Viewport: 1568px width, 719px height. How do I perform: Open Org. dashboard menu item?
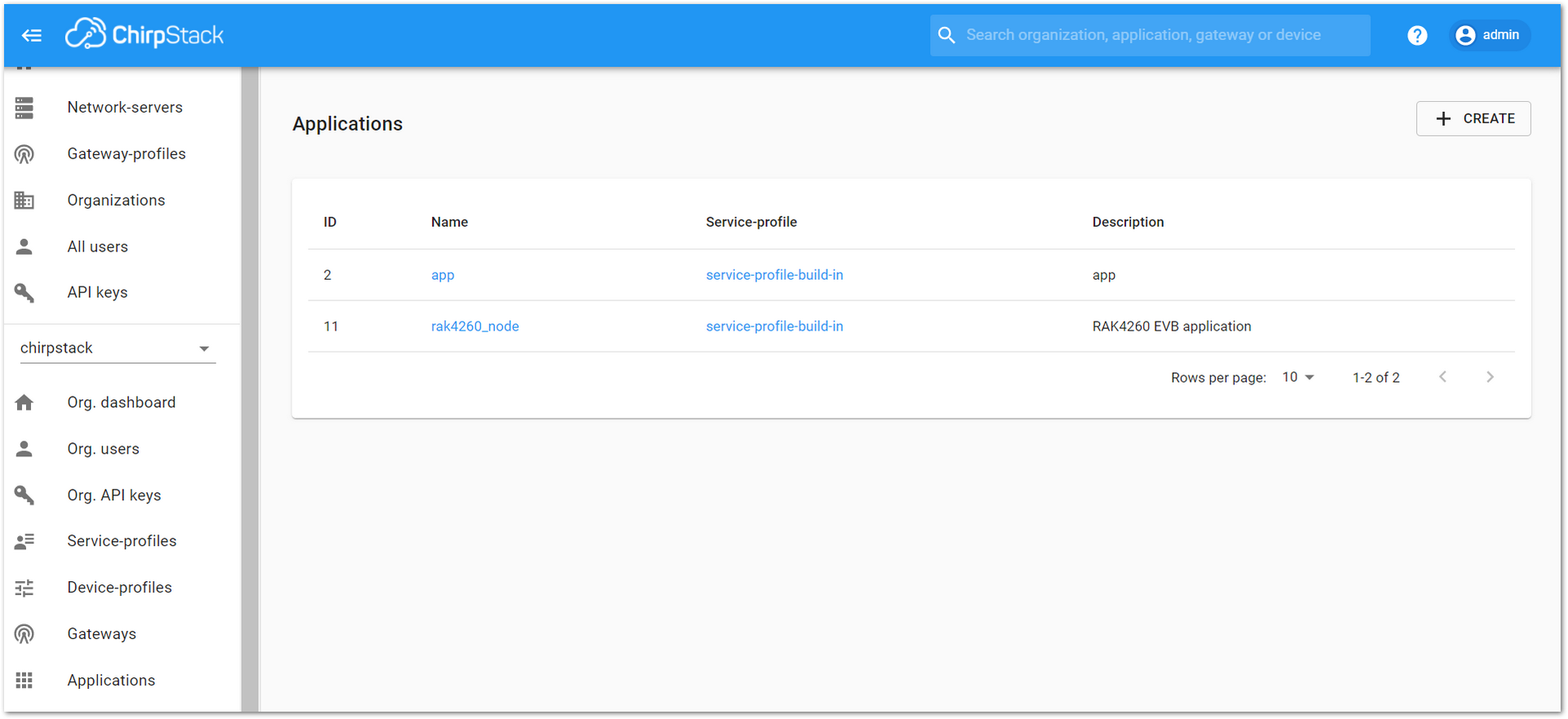(122, 402)
